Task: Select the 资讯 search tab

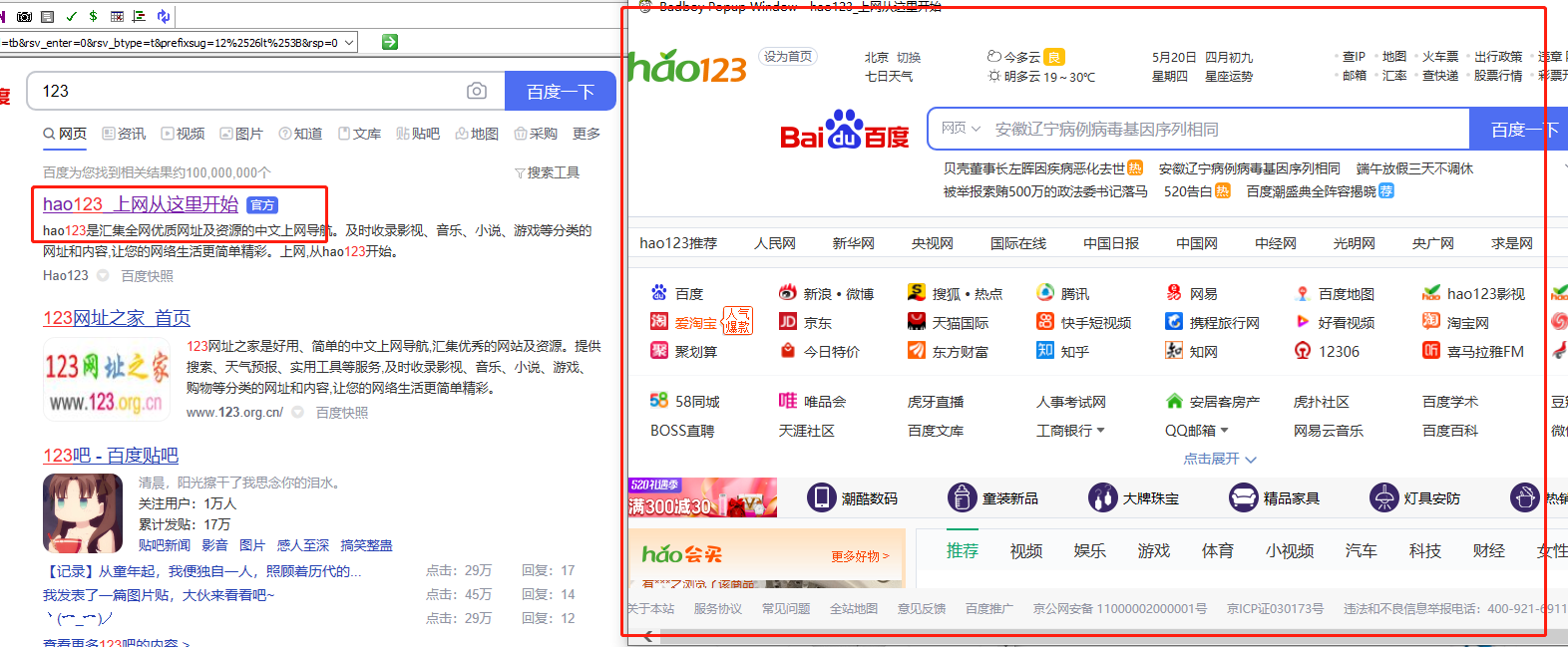Action: 124,134
